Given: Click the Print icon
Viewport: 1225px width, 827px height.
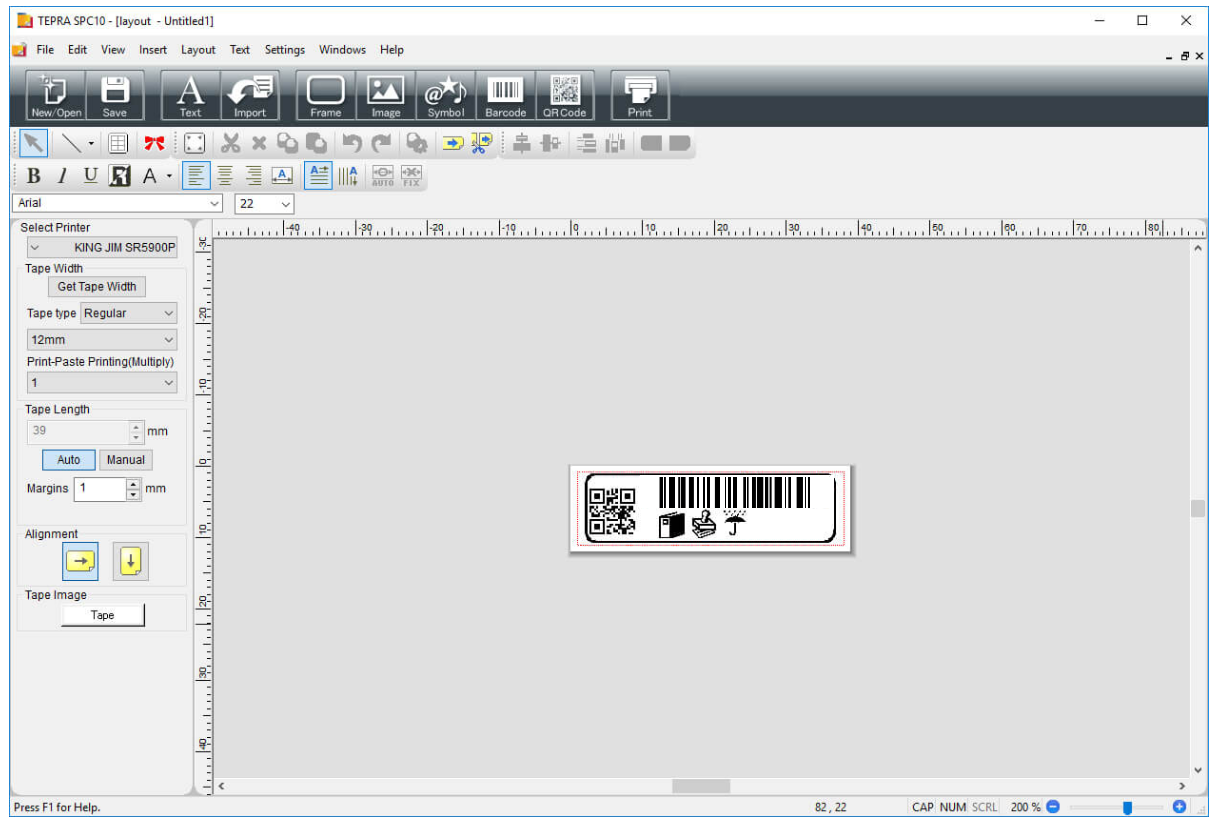Looking at the screenshot, I should point(640,96).
